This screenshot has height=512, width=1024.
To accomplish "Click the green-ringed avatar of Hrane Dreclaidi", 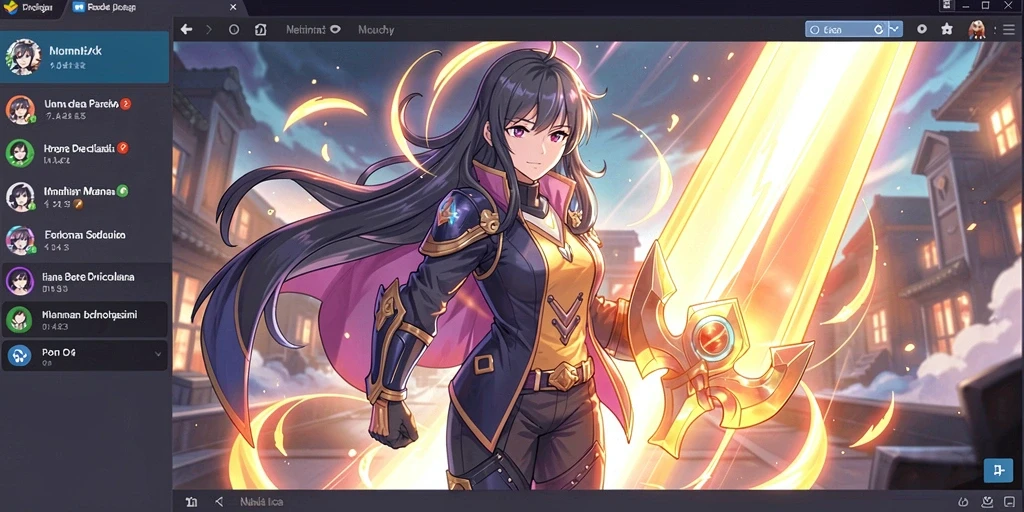I will click(20, 153).
